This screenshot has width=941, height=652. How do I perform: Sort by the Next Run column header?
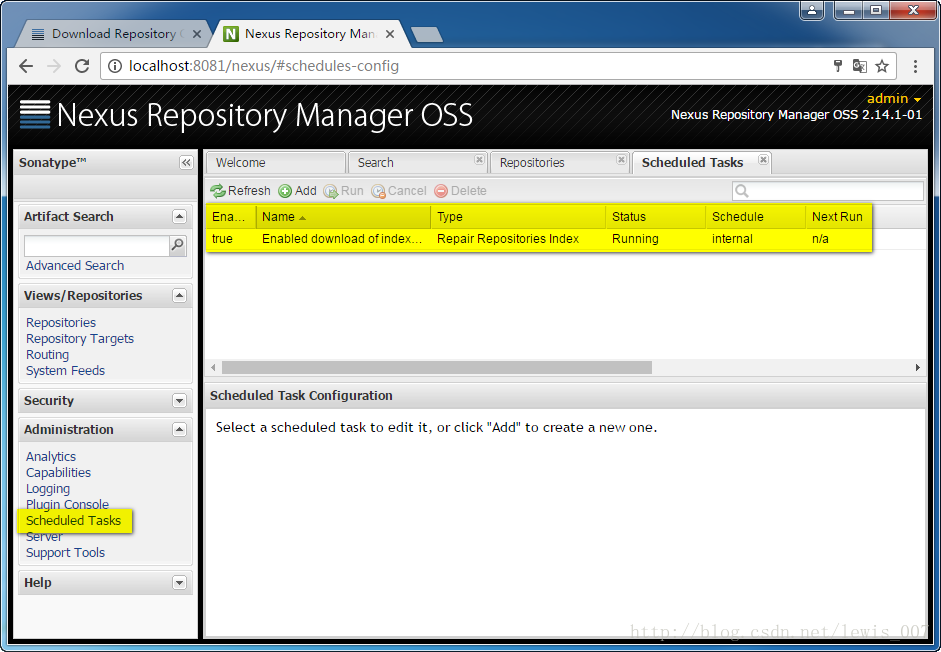838,217
